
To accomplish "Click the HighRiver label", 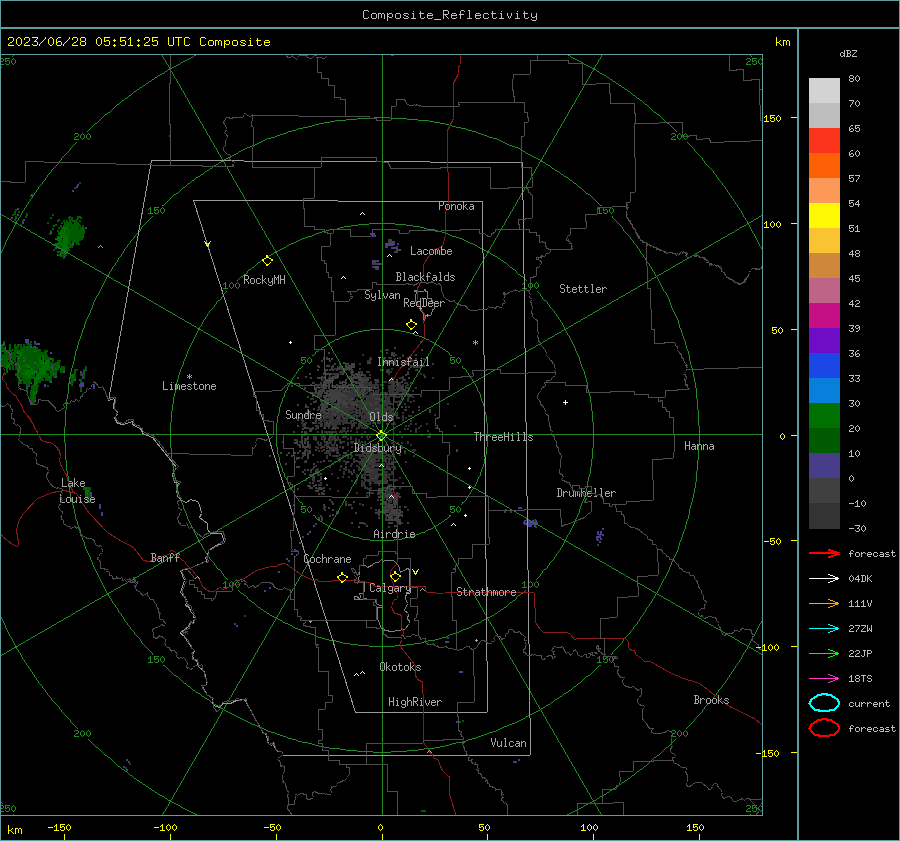I will 415,702.
